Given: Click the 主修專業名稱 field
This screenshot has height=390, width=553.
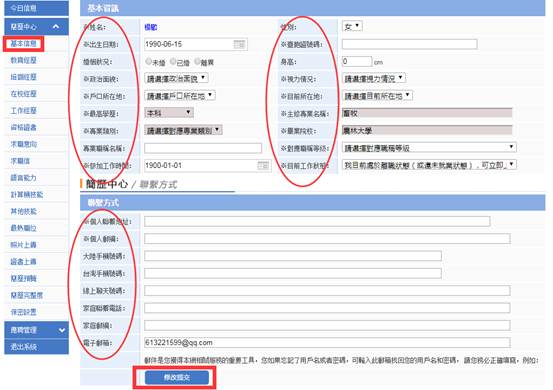Looking at the screenshot, I should 427,113.
